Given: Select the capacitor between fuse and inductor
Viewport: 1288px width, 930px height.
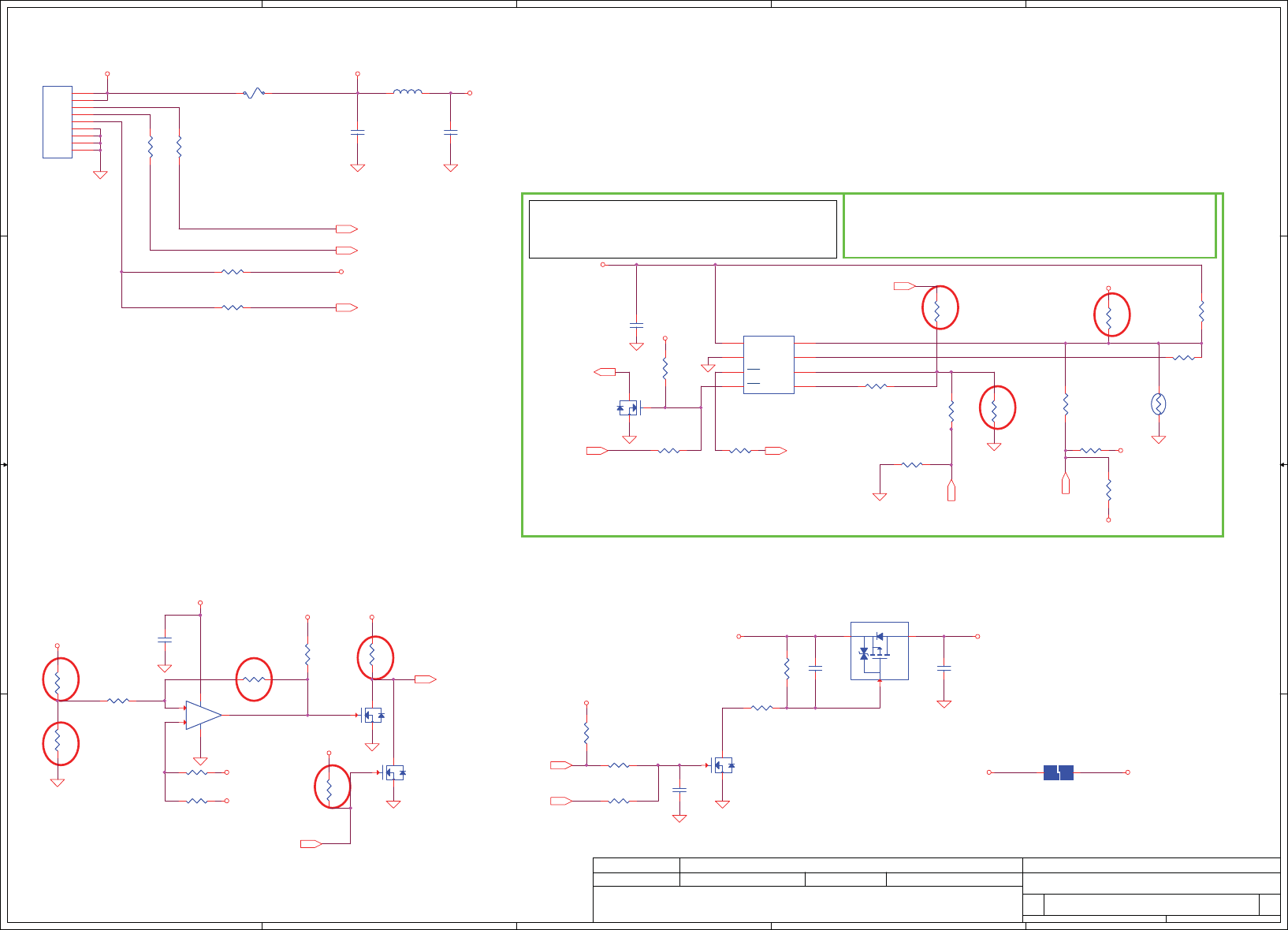Looking at the screenshot, I should click(x=357, y=132).
